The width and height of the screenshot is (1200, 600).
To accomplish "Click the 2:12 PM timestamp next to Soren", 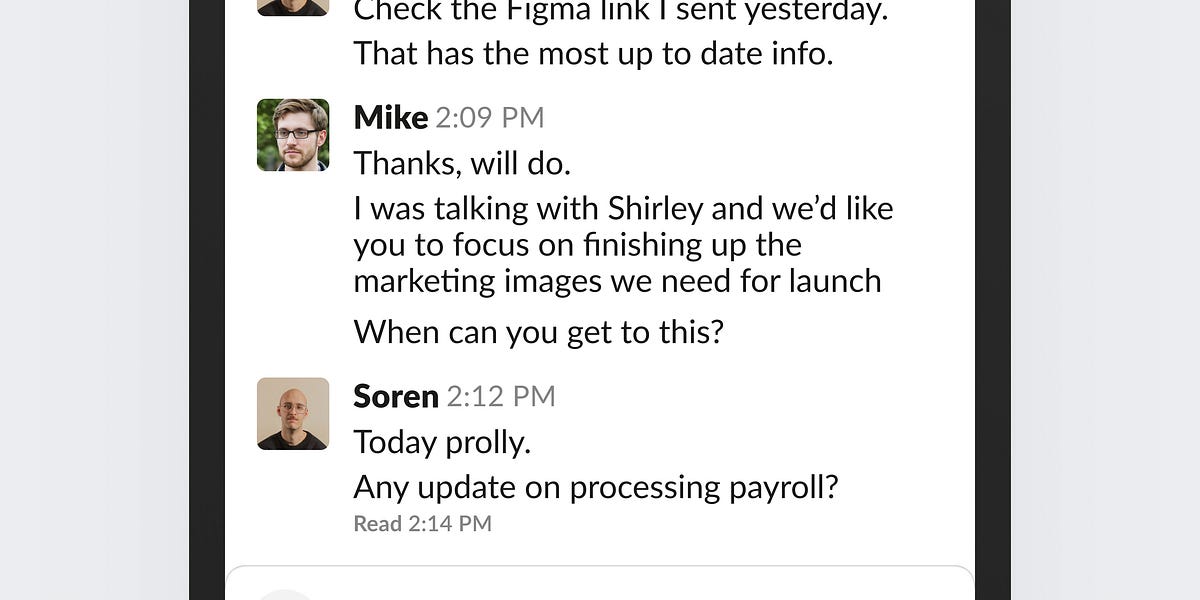I will (501, 396).
